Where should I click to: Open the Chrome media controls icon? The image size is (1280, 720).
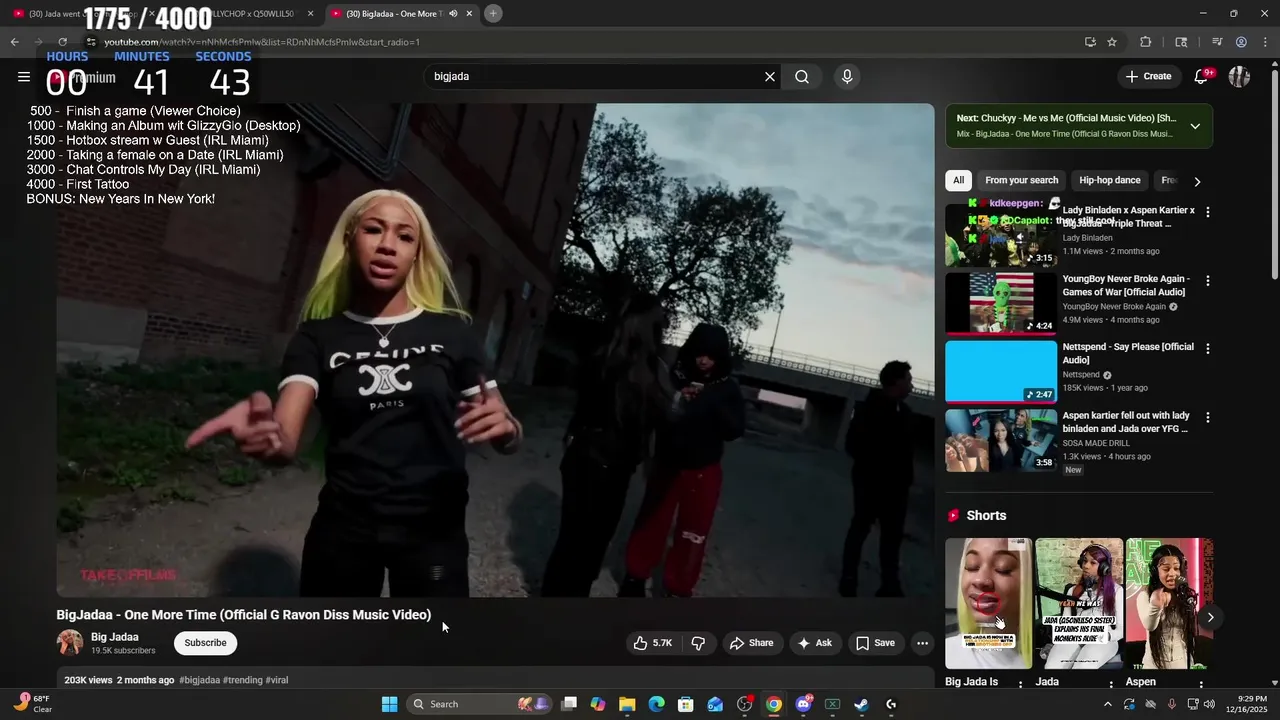coord(1217,42)
